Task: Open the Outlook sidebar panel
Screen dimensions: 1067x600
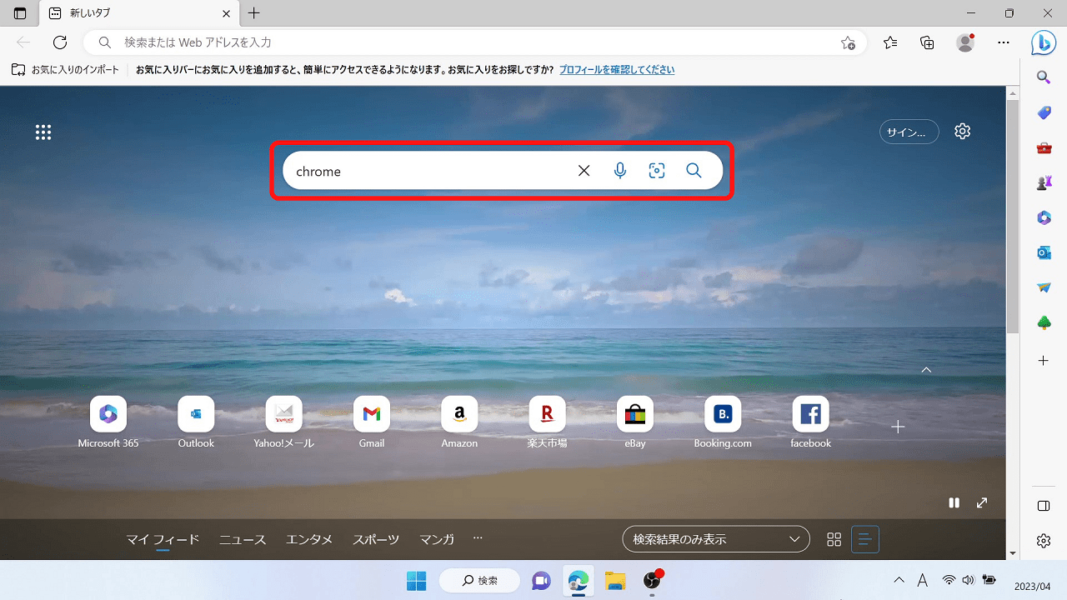Action: 1043,252
